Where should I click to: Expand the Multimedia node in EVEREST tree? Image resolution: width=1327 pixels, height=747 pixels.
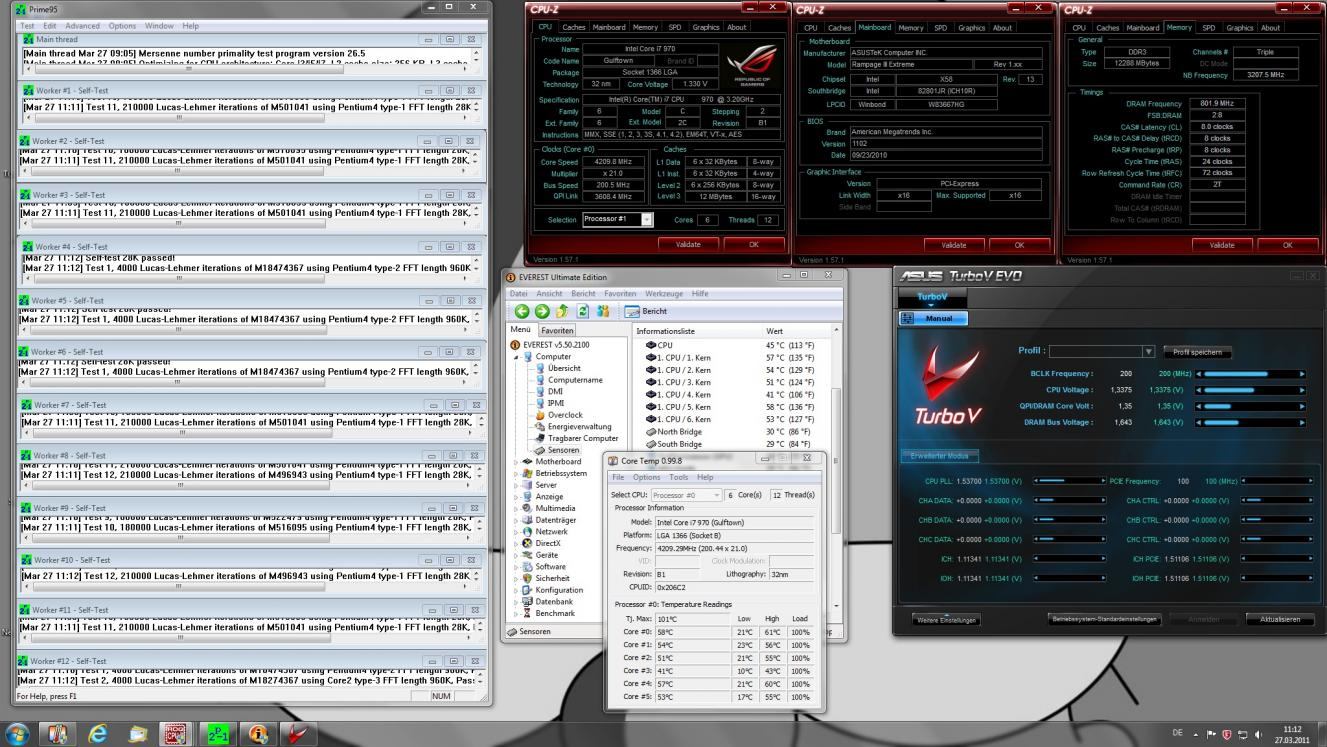click(517, 508)
